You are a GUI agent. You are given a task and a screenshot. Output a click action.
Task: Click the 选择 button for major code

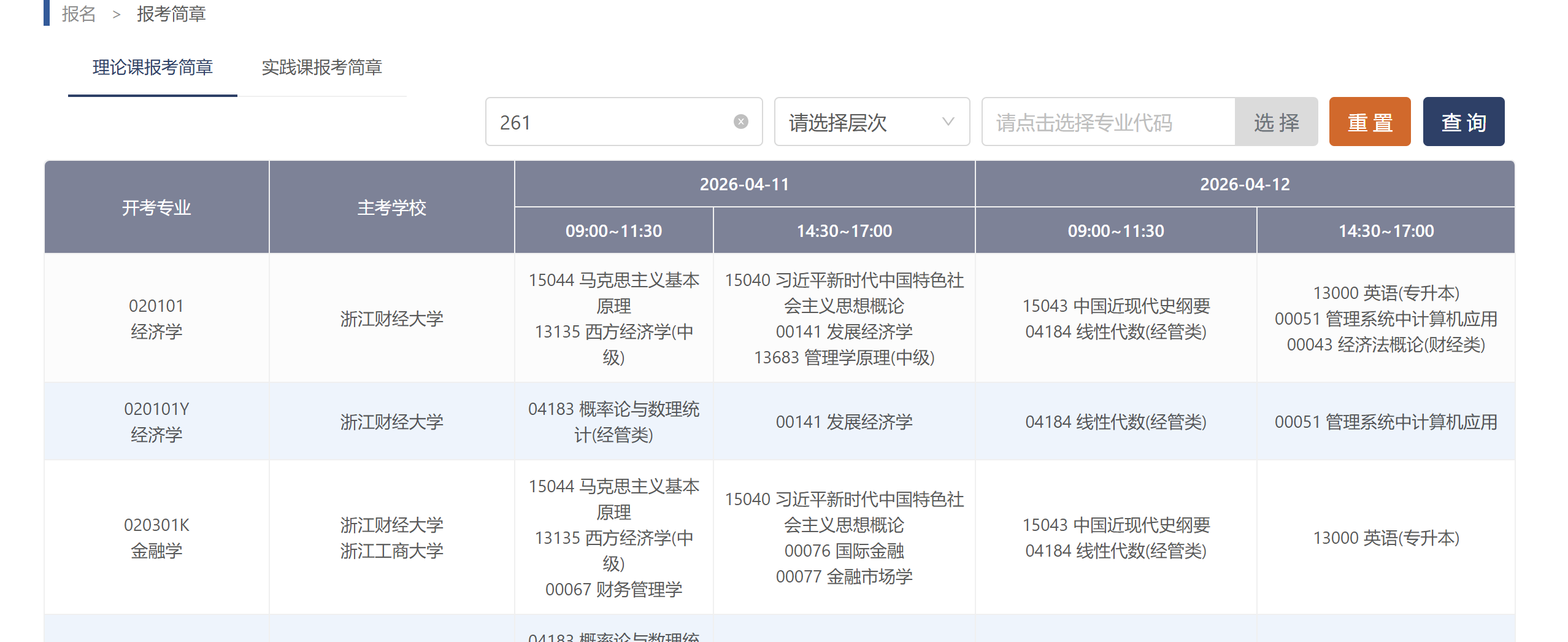point(1276,122)
